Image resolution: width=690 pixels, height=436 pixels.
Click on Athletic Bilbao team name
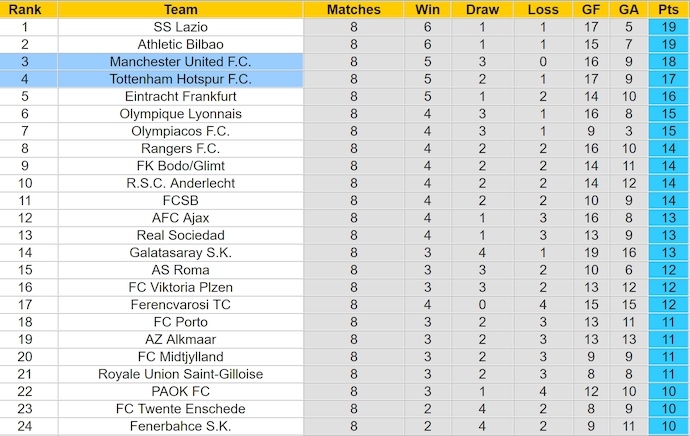181,44
